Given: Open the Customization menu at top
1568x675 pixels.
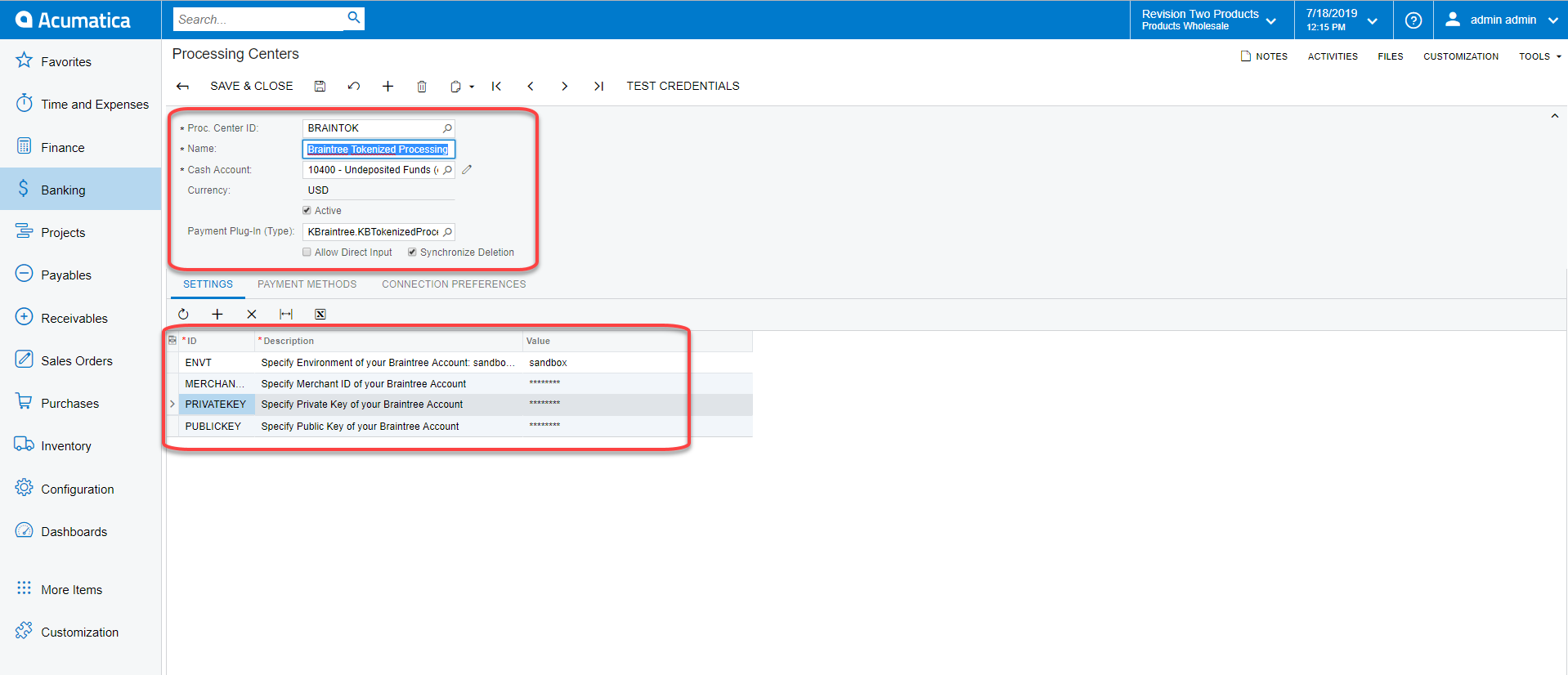Looking at the screenshot, I should pyautogui.click(x=1461, y=56).
